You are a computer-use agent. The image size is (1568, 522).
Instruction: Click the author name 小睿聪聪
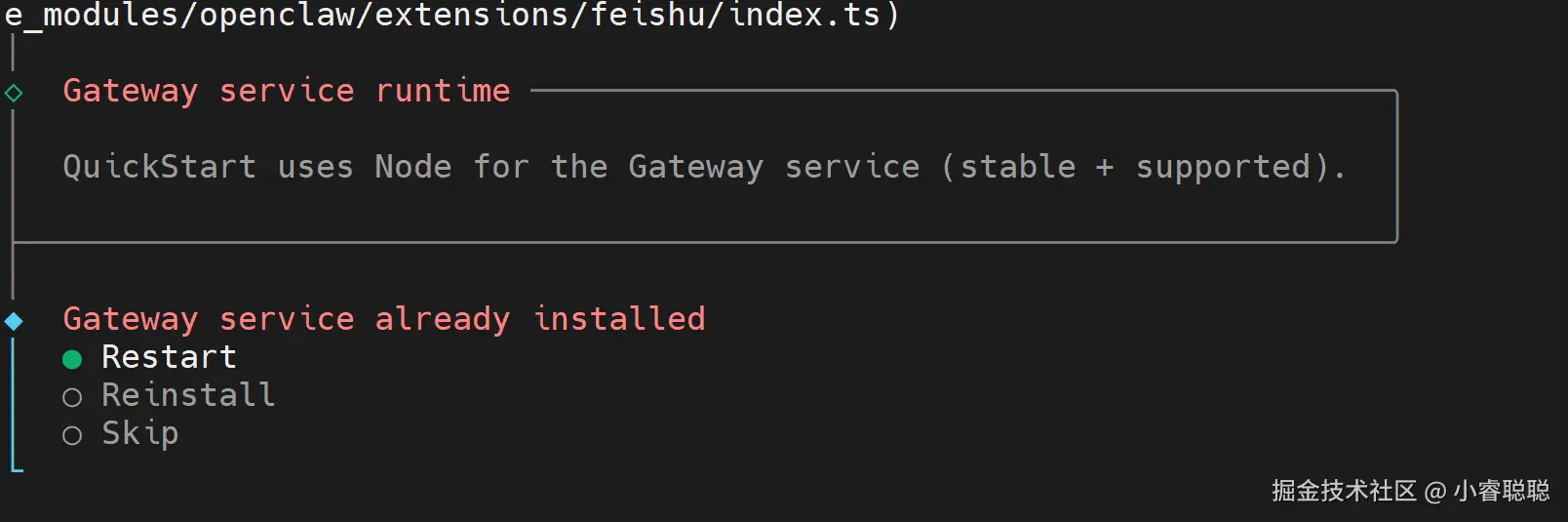1502,491
